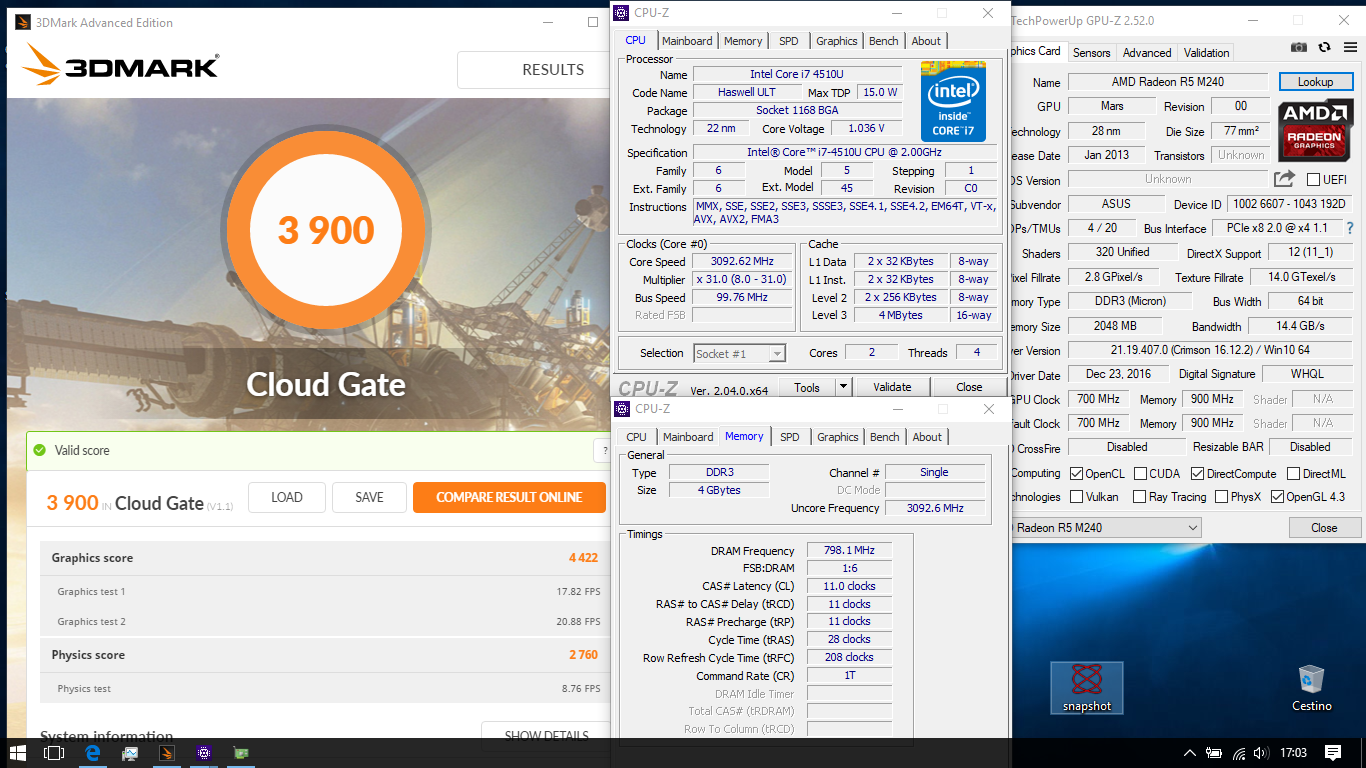
Task: Open the Wi-Fi network tray icon
Action: coord(1240,753)
